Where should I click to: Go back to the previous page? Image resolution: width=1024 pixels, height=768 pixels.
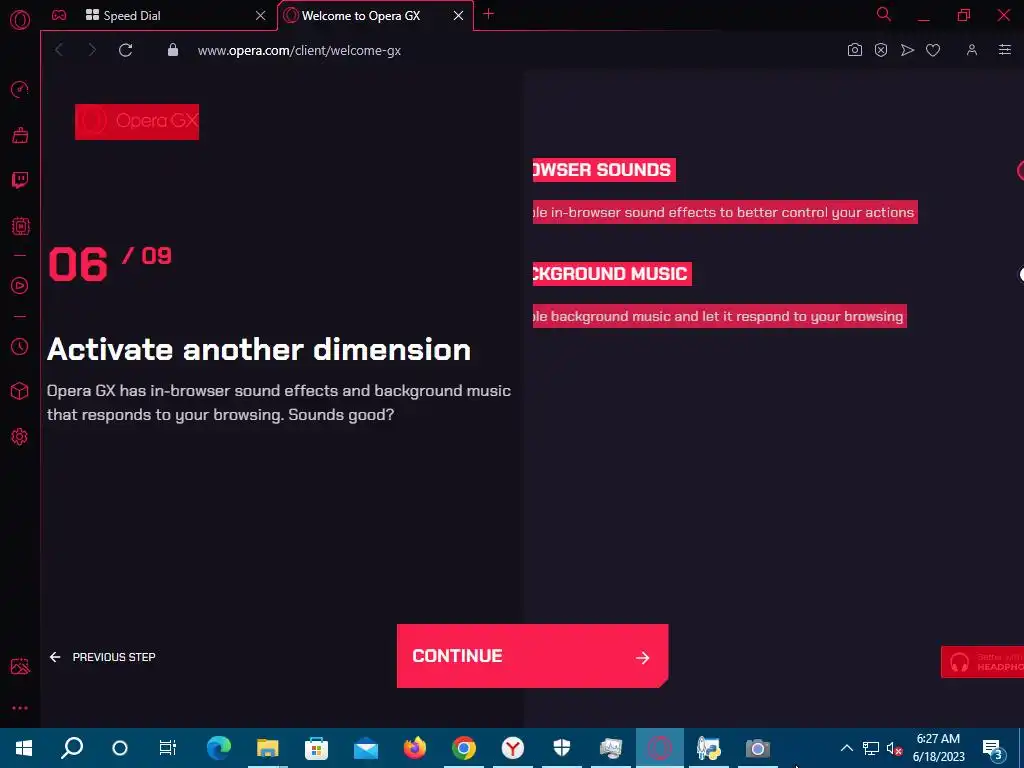[59, 50]
